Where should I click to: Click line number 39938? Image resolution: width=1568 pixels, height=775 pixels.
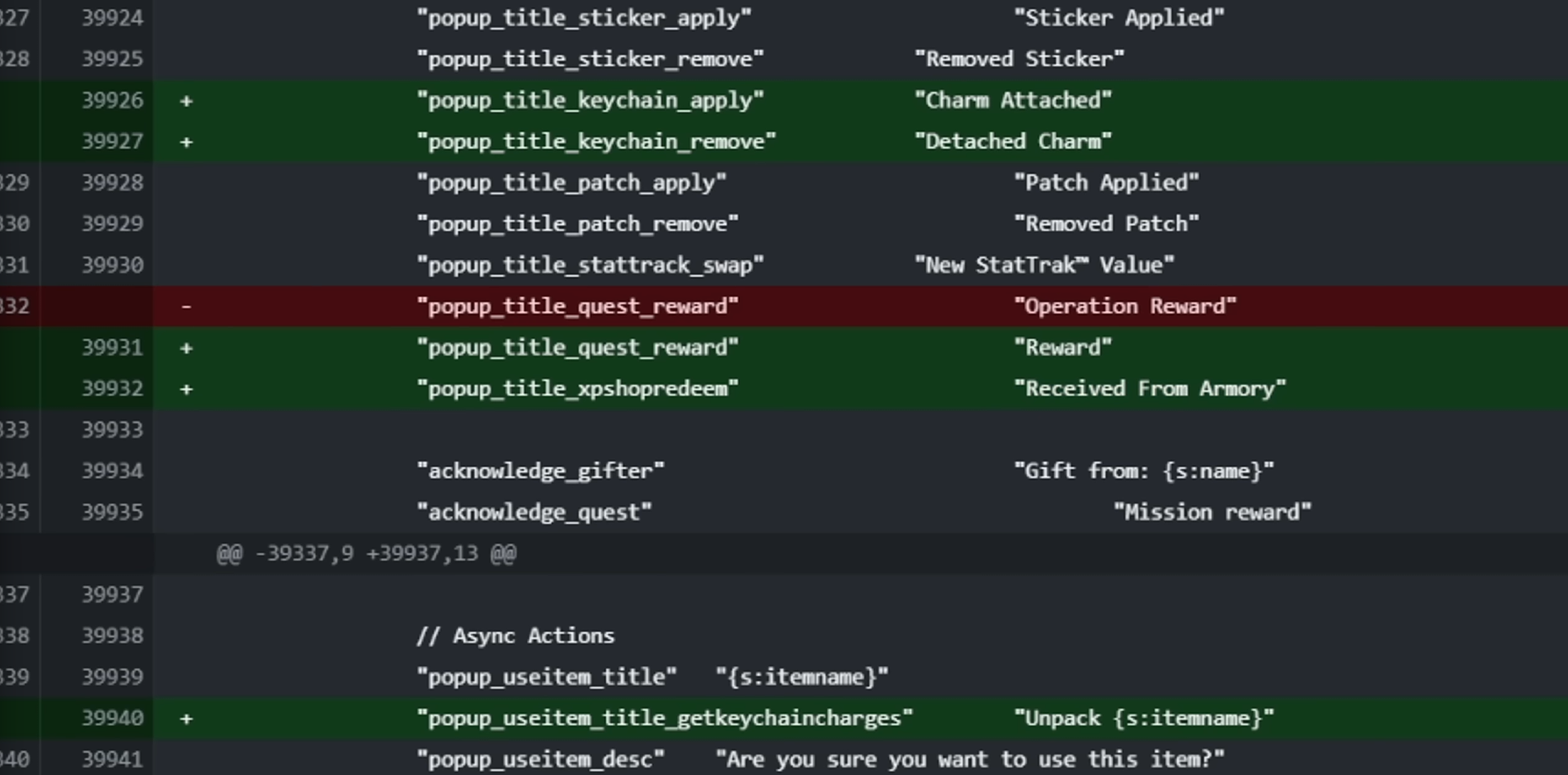pyautogui.click(x=112, y=635)
